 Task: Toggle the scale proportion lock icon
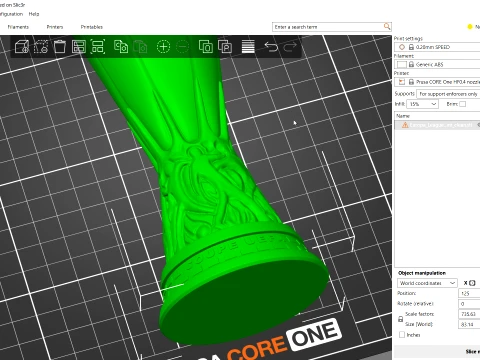(x=401, y=319)
